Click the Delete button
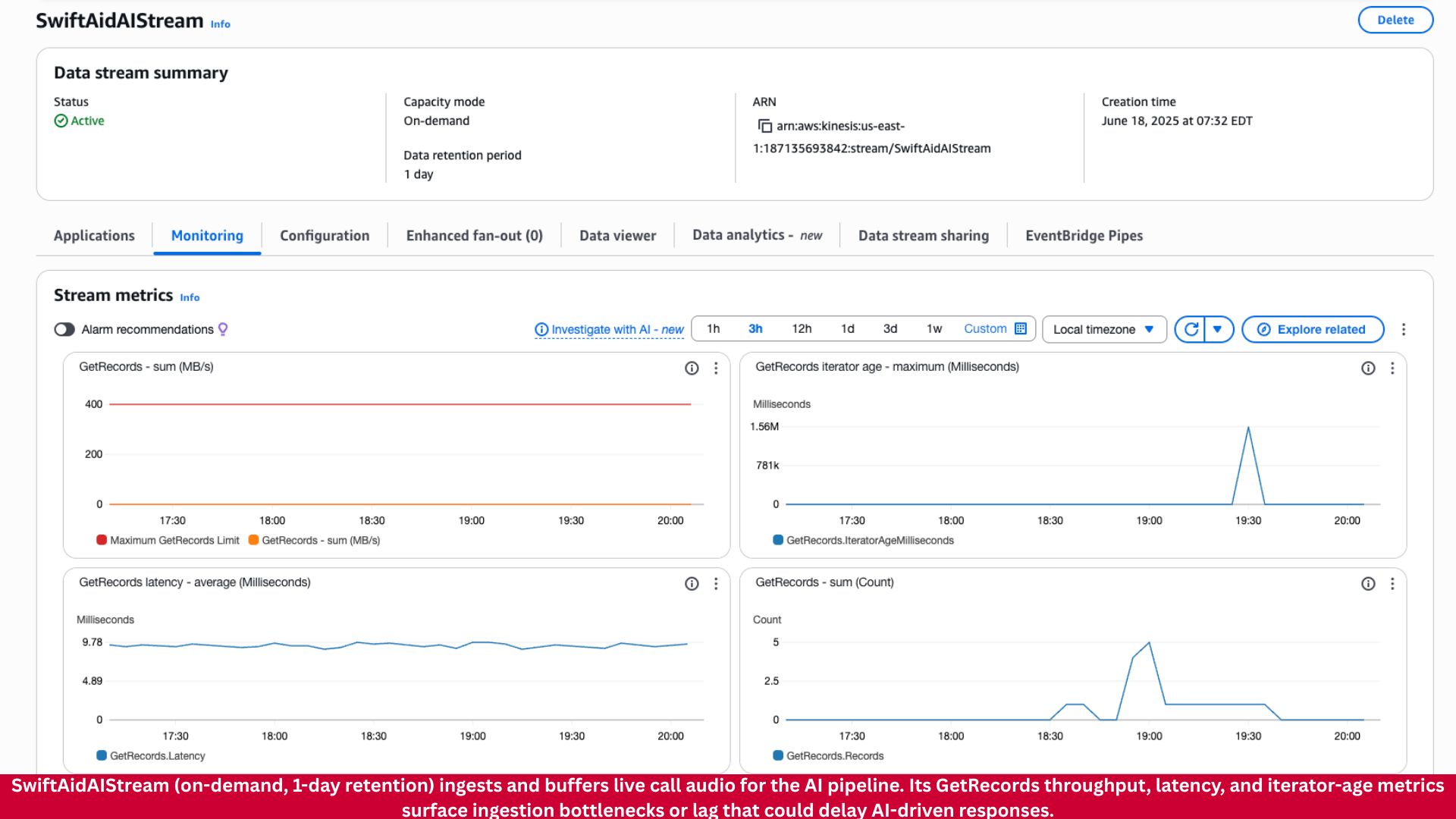The height and width of the screenshot is (819, 1456). click(x=1395, y=20)
